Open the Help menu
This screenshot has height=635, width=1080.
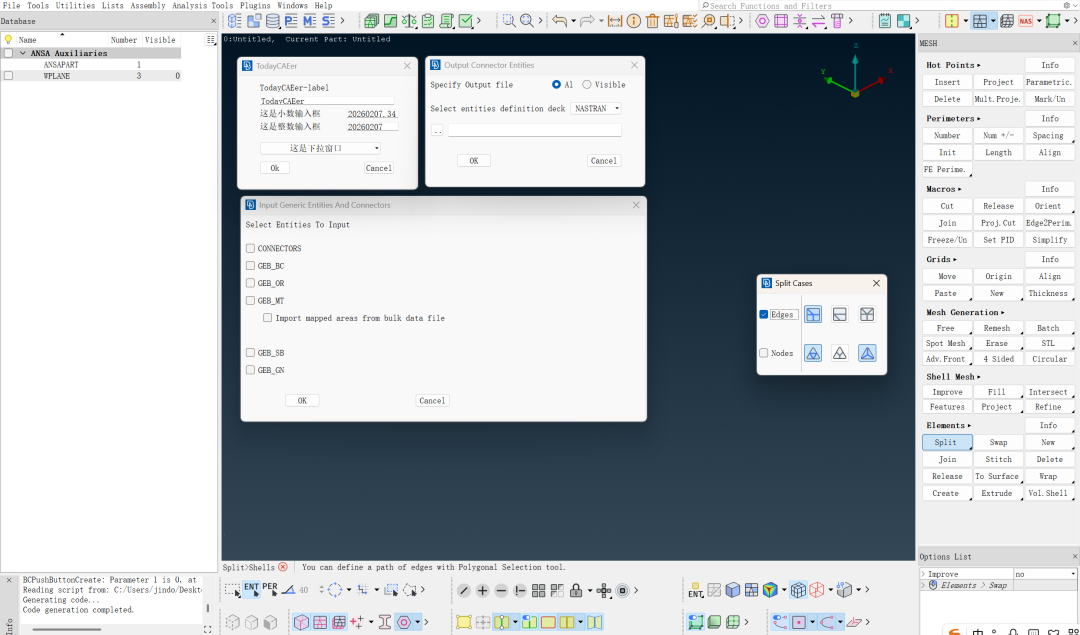tap(323, 6)
